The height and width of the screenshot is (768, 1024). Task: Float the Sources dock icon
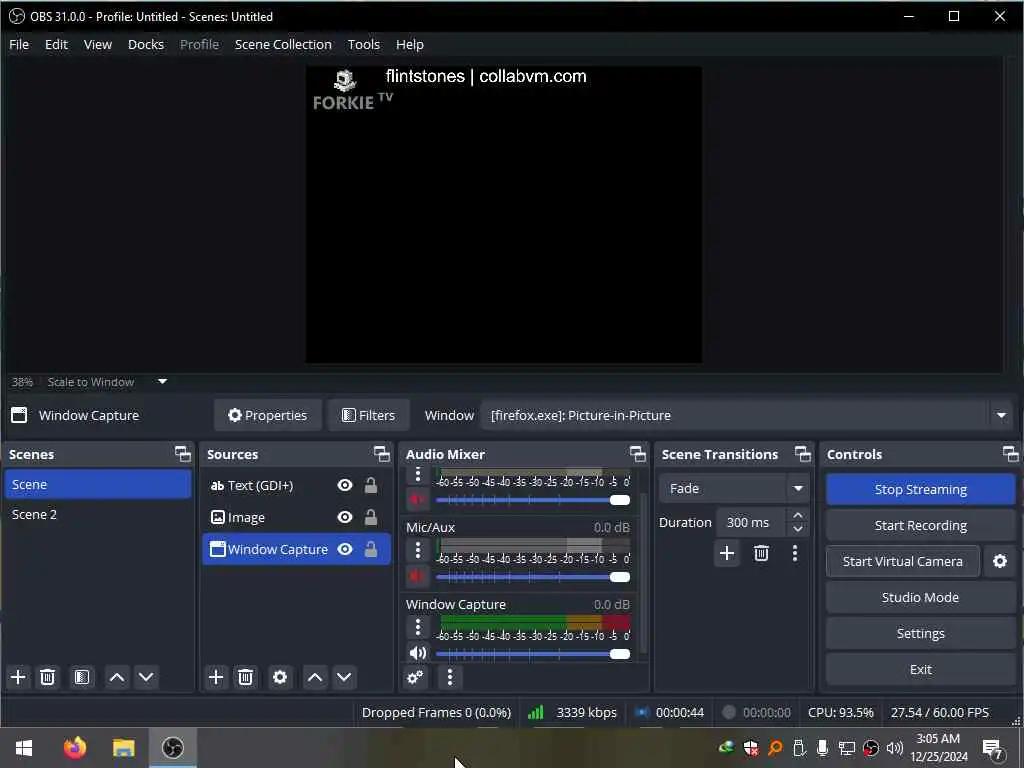click(x=381, y=454)
